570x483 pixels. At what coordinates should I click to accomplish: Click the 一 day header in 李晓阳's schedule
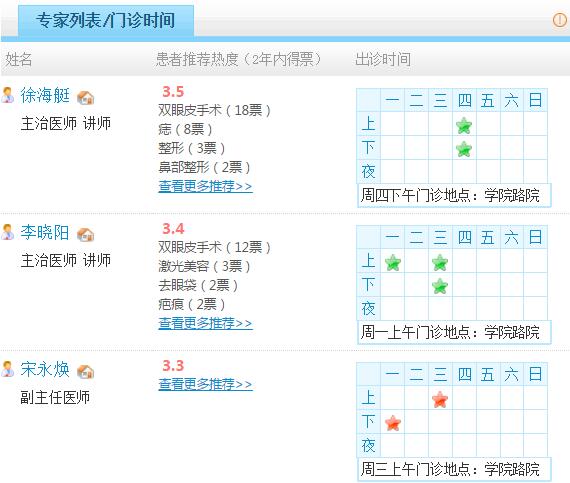pyautogui.click(x=393, y=237)
